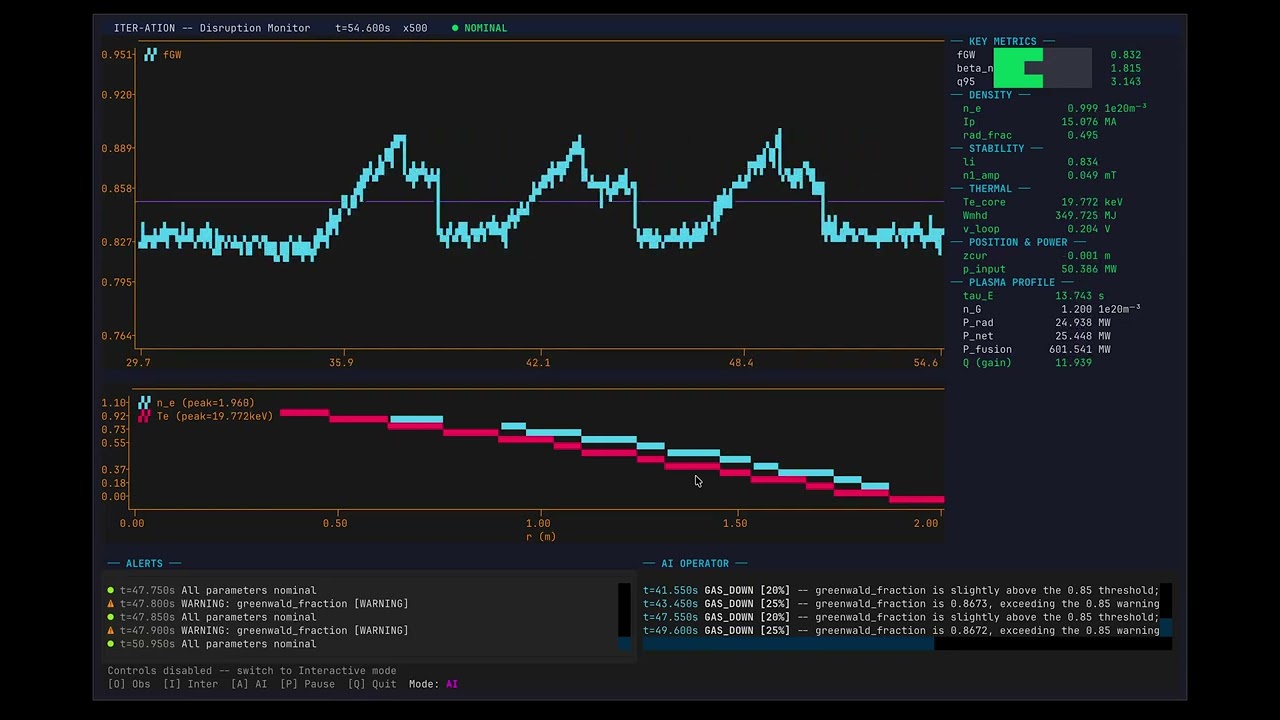The width and height of the screenshot is (1280, 720).
Task: Click the green dot on the t=47.750s alert
Action: pyautogui.click(x=111, y=590)
